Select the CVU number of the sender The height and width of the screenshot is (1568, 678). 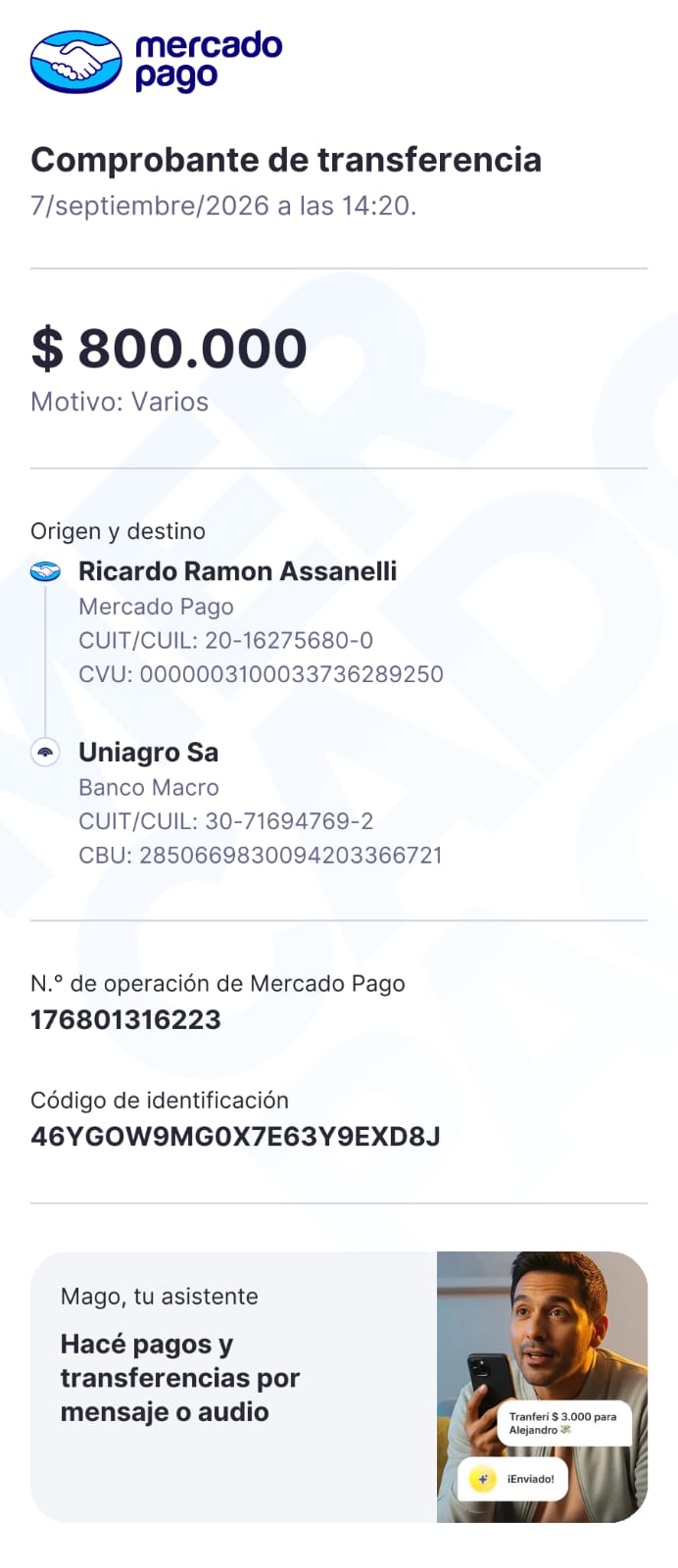coord(292,674)
